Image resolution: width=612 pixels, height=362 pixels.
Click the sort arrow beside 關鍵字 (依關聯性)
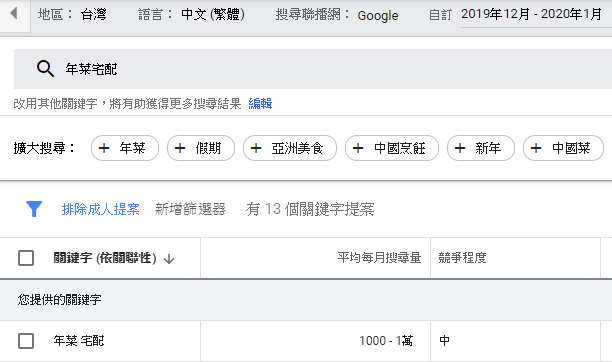coord(169,259)
